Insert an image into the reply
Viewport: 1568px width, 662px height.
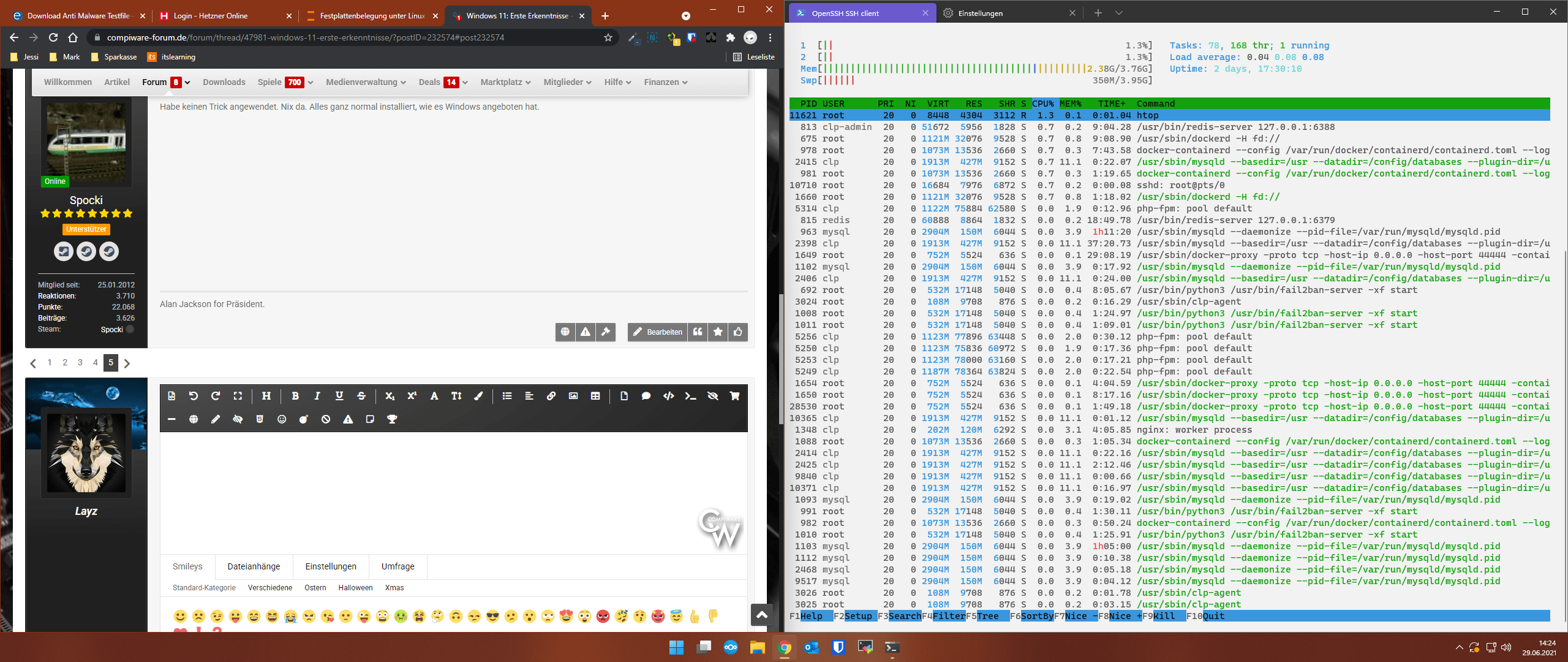[573, 396]
